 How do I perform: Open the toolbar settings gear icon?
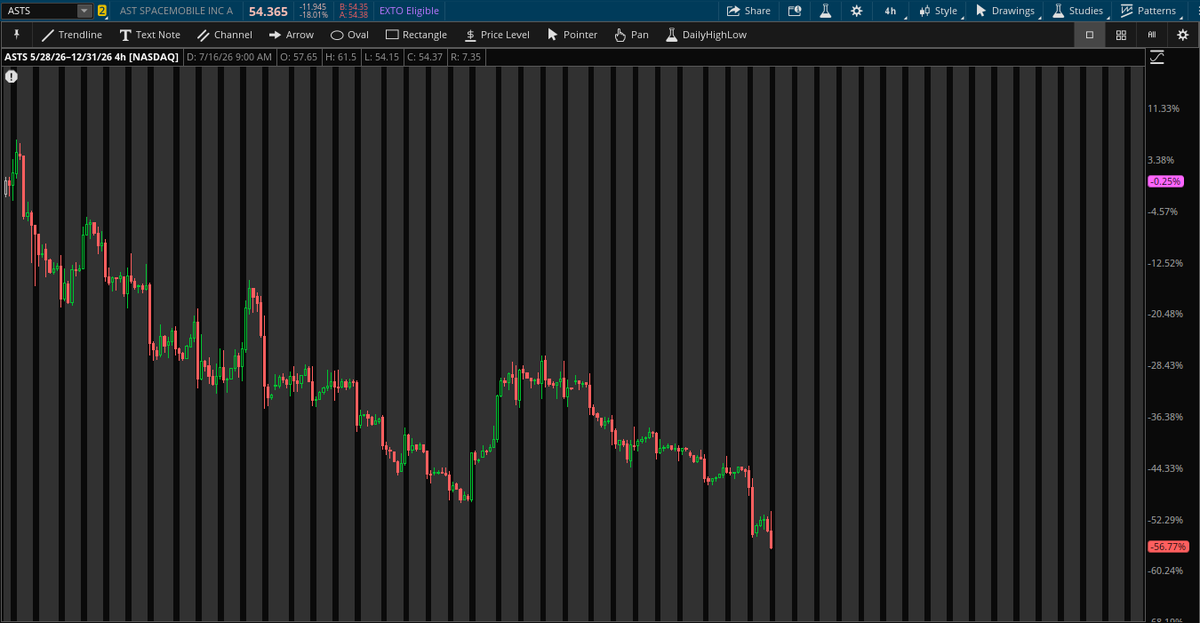click(x=1183, y=34)
